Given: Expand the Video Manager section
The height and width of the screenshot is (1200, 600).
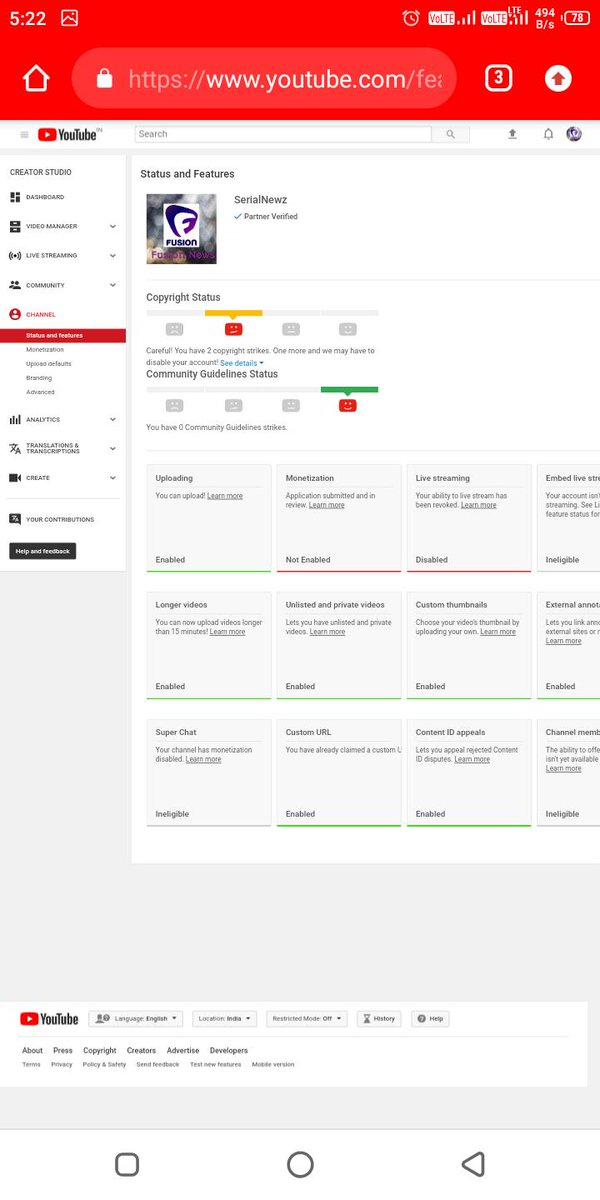Looking at the screenshot, I should tap(112, 227).
